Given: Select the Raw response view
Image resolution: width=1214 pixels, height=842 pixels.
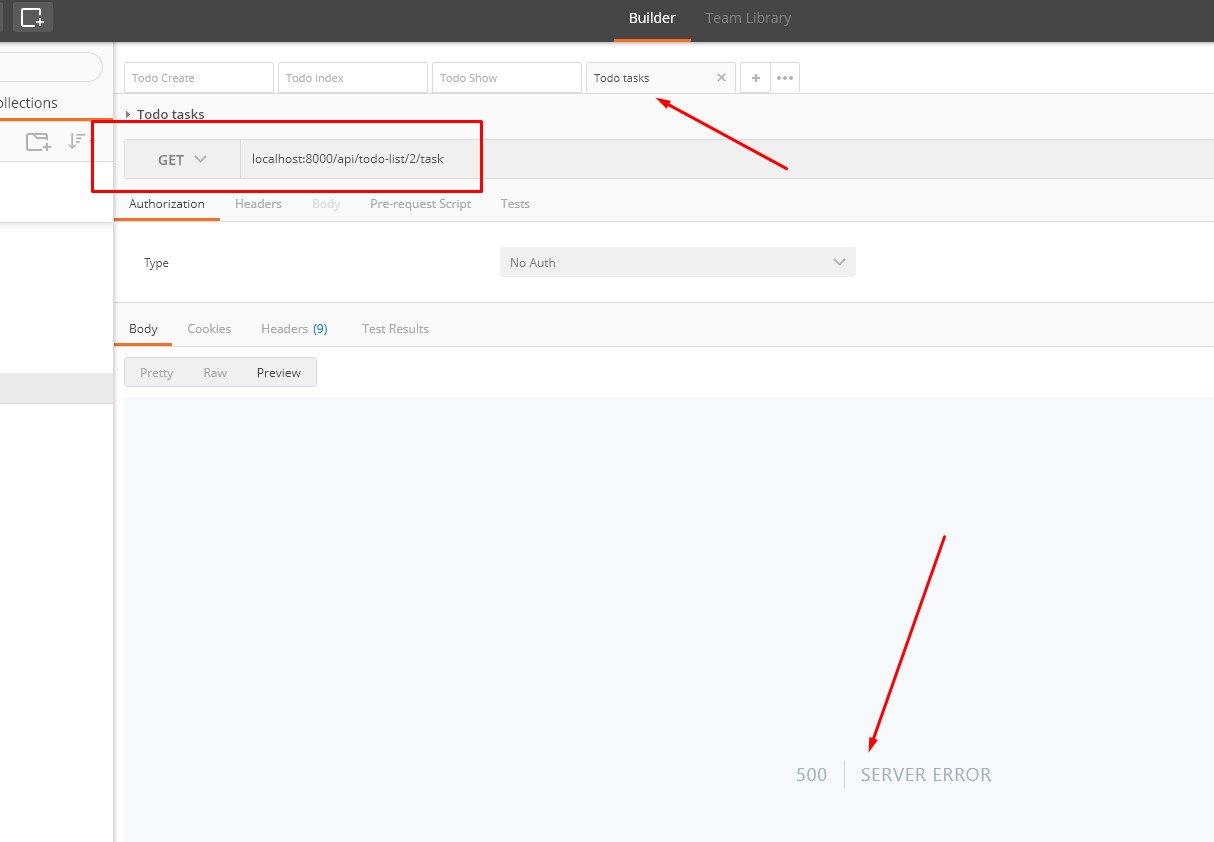Looking at the screenshot, I should pos(215,373).
